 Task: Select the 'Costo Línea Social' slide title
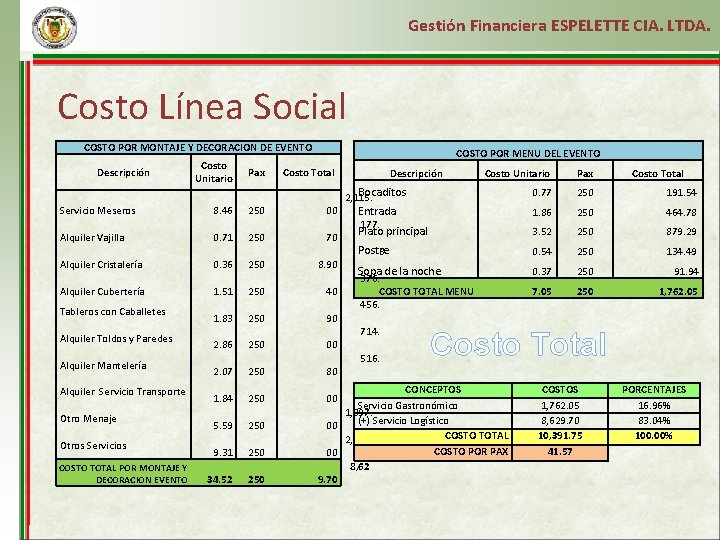pyautogui.click(x=201, y=107)
